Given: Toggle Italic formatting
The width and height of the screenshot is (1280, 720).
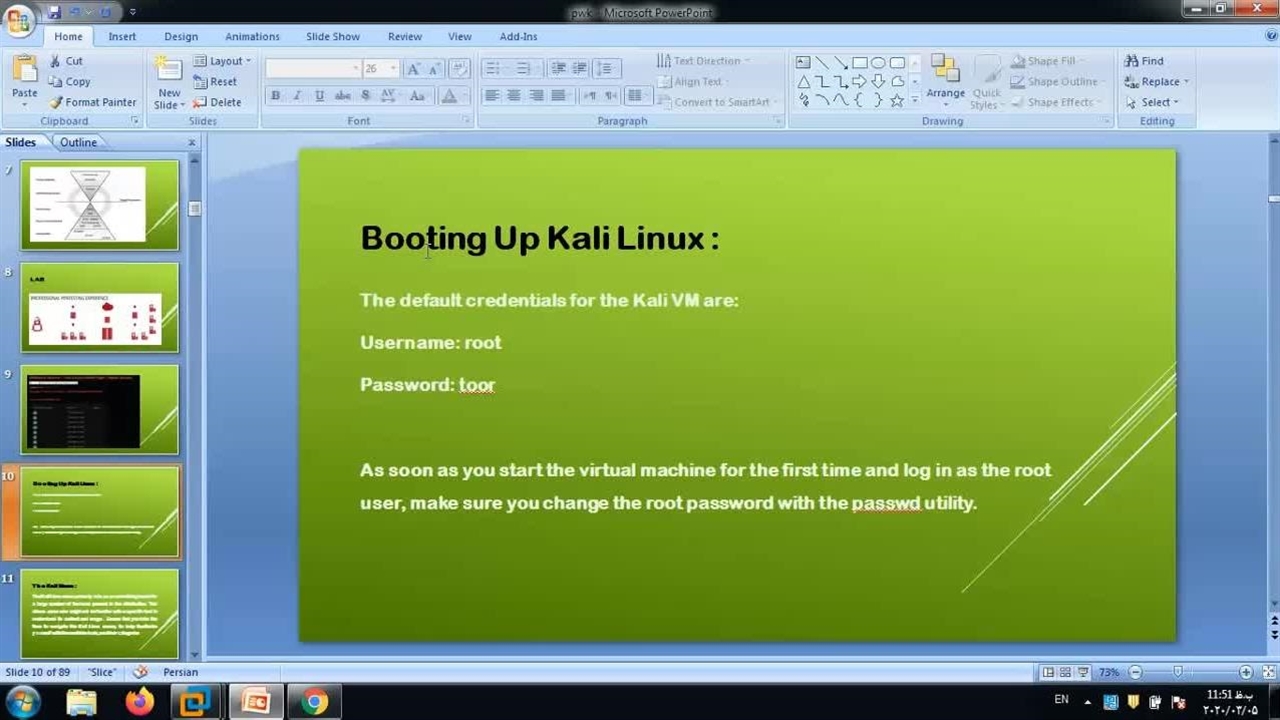Looking at the screenshot, I should 297,96.
